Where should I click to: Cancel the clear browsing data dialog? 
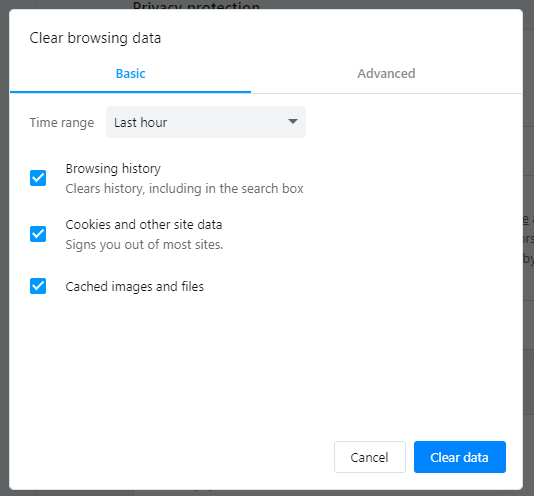click(370, 457)
